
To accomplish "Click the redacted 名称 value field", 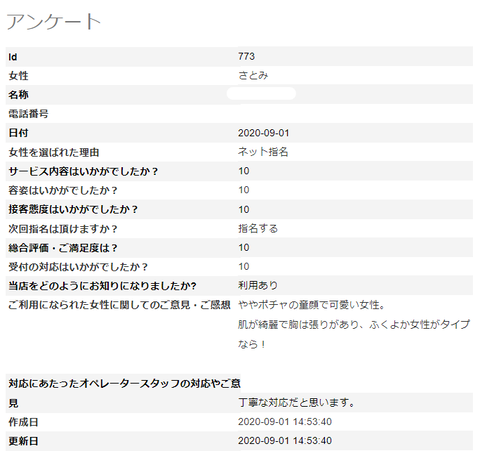I will coord(261,94).
